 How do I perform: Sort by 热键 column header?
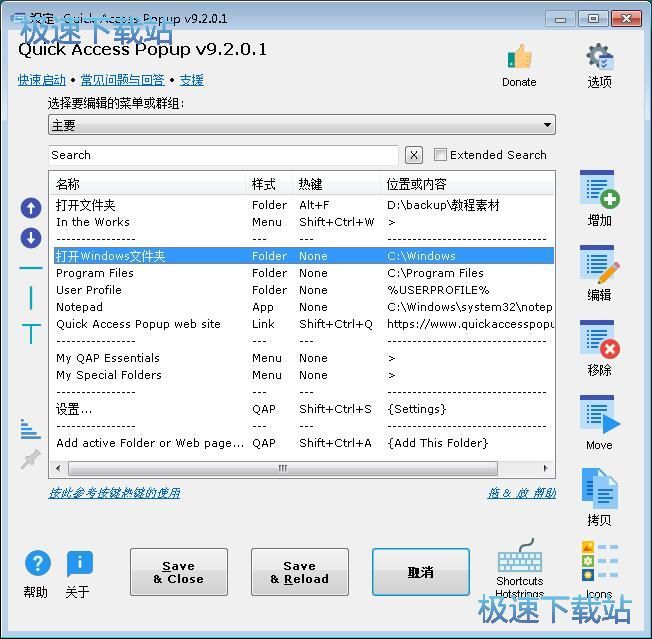337,184
